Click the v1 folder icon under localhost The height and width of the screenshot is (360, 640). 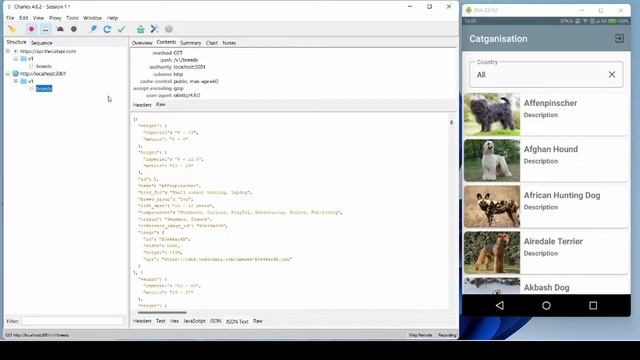[x=23, y=81]
